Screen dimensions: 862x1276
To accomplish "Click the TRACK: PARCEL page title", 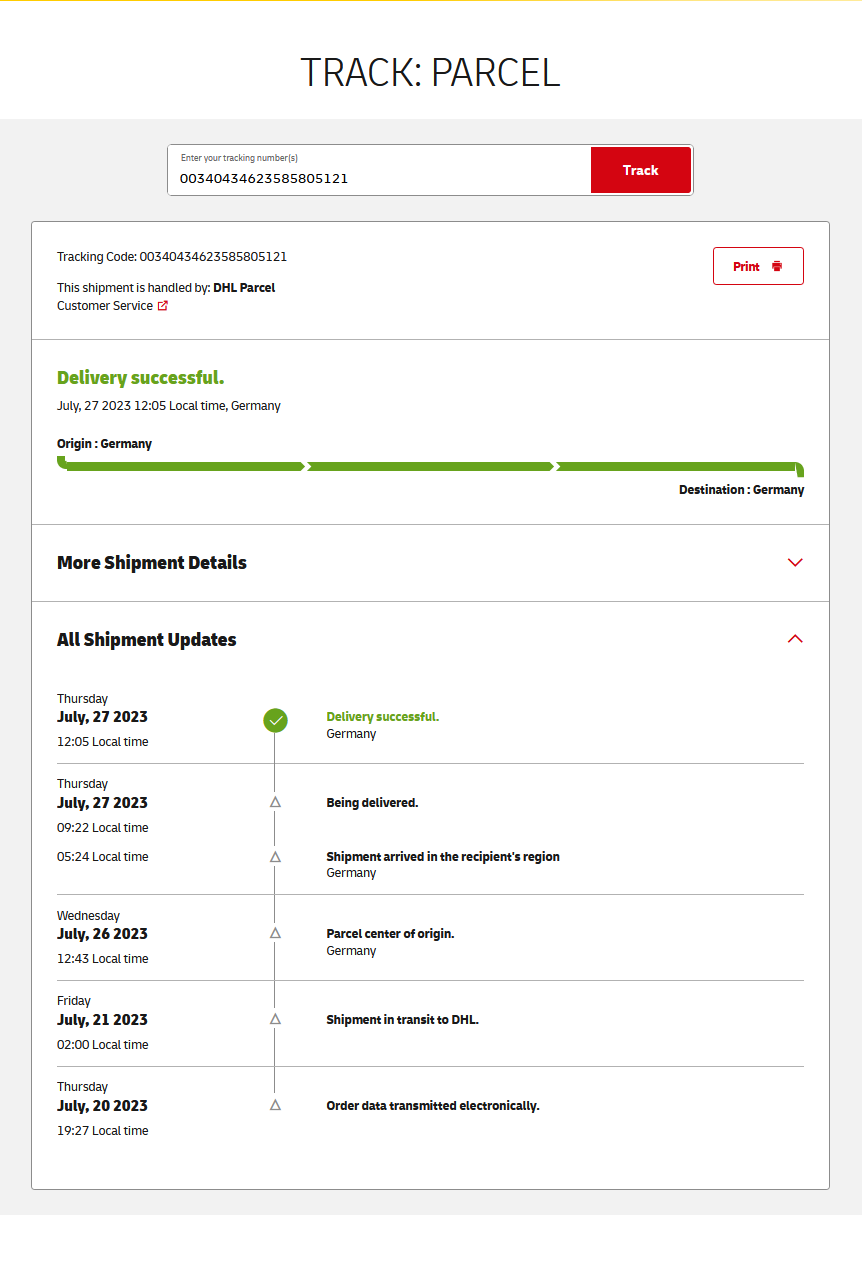I will click(430, 73).
